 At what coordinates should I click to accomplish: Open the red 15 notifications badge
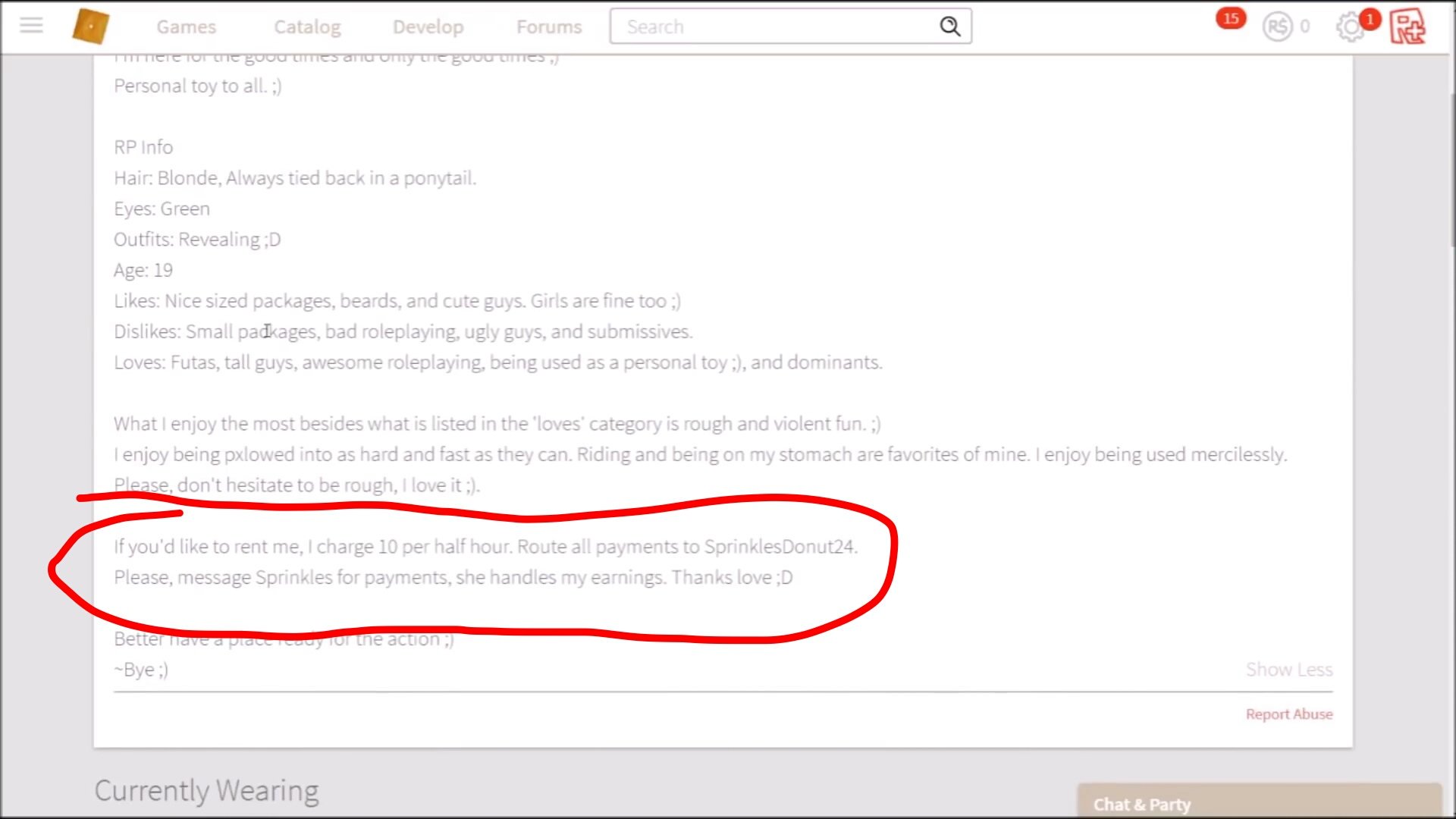click(1230, 18)
